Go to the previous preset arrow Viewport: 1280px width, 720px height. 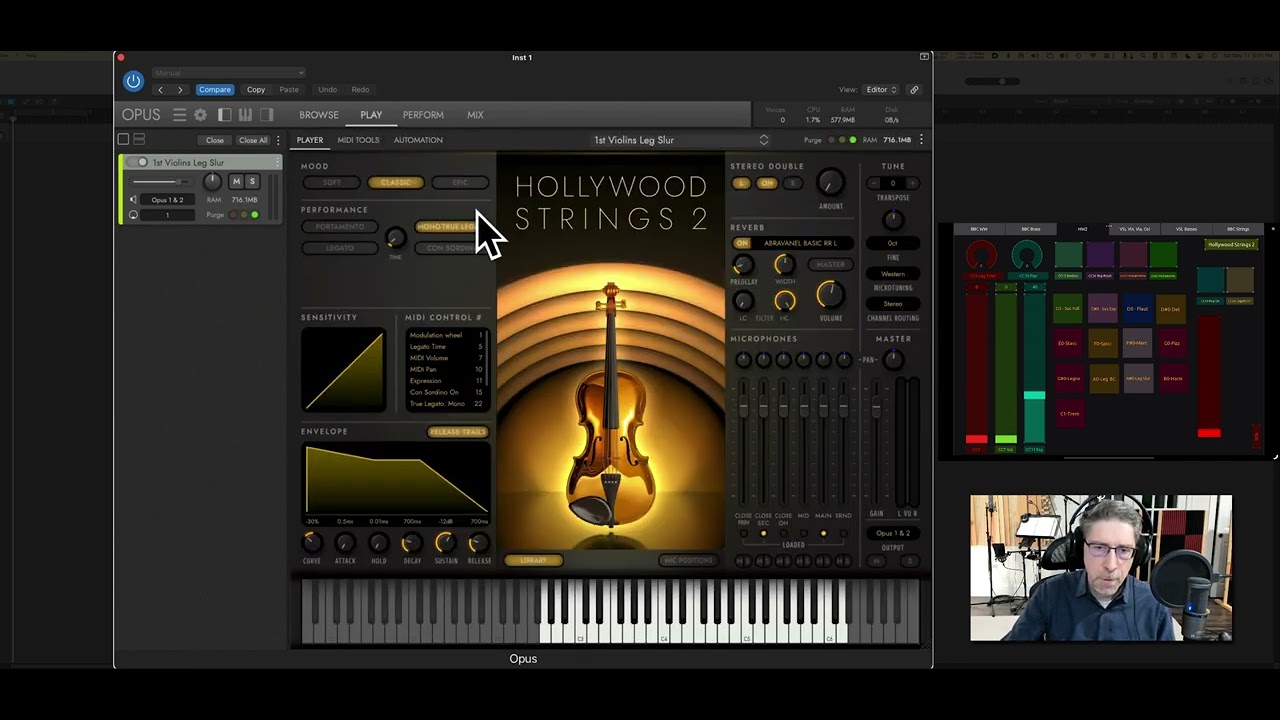[x=160, y=90]
